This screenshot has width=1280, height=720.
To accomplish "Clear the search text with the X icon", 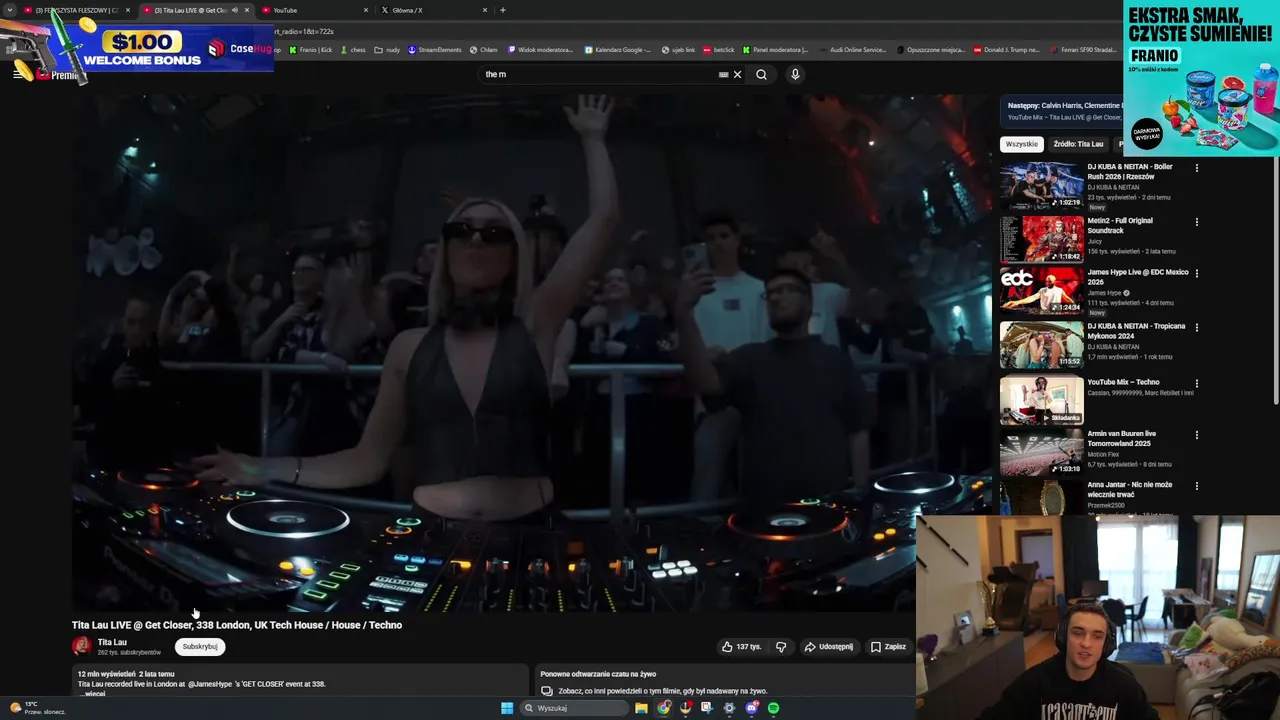I will (737, 74).
